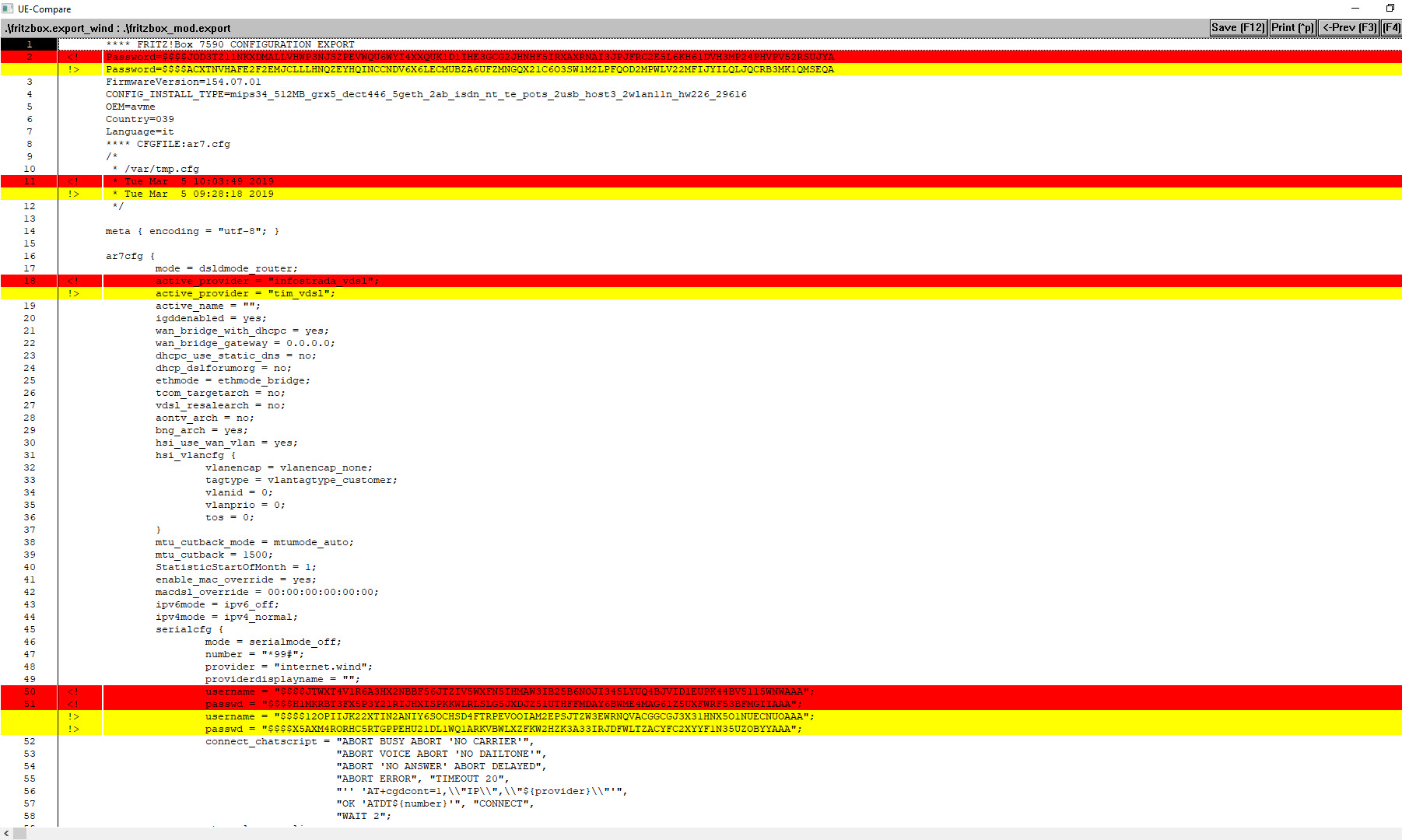1402x840 pixels.
Task: Click the mtu_cutback = 1500 line
Action: coord(215,555)
